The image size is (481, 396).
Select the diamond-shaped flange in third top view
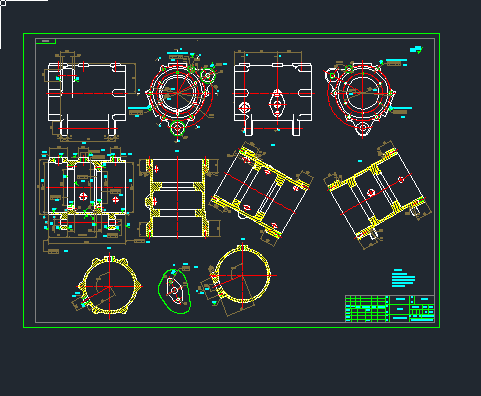click(x=277, y=103)
